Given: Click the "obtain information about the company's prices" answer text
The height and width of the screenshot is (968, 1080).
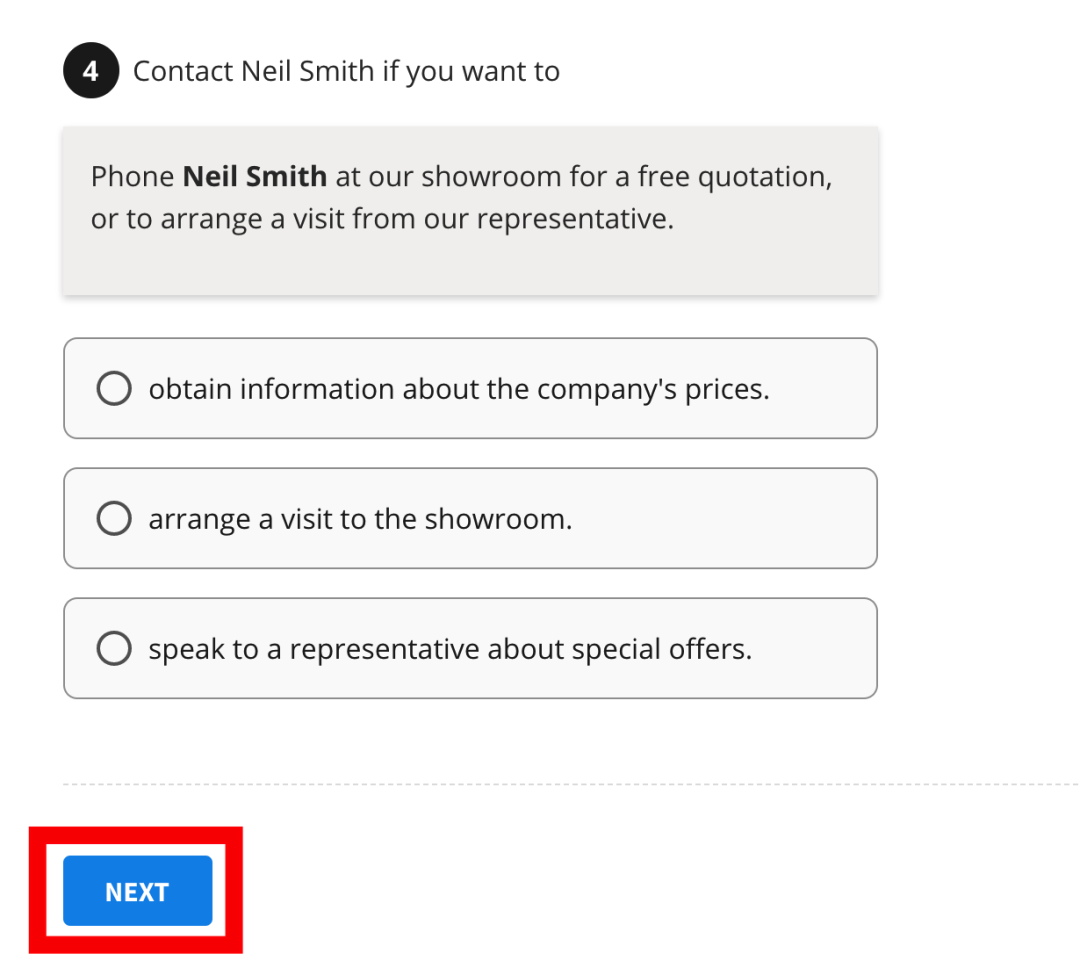Looking at the screenshot, I should tap(459, 389).
